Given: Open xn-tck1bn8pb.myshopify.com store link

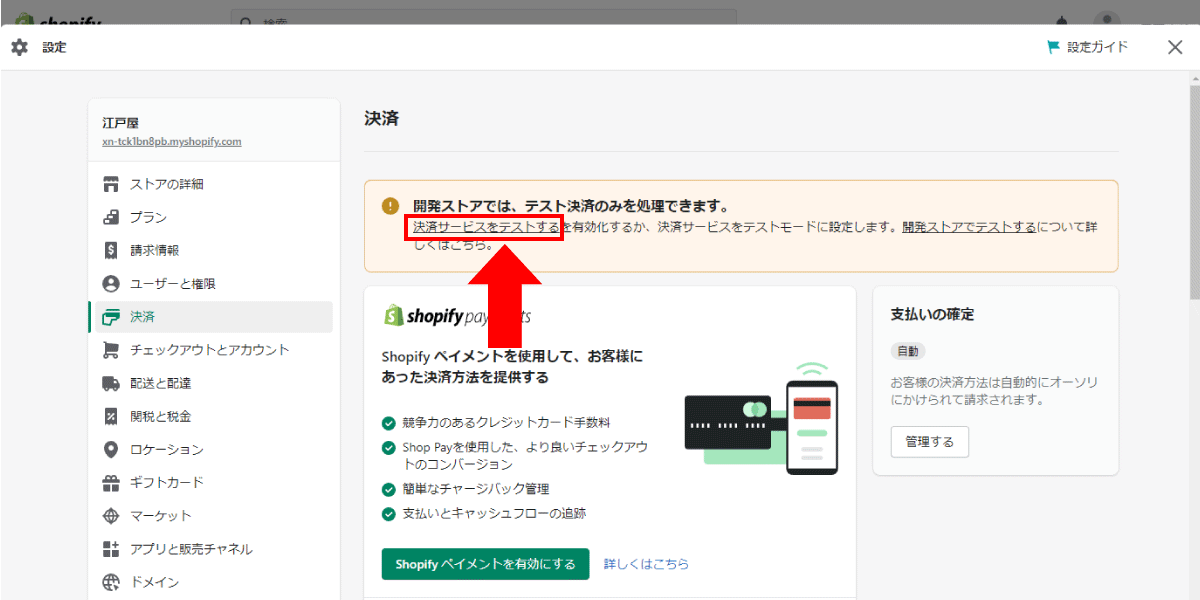Looking at the screenshot, I should tap(171, 142).
